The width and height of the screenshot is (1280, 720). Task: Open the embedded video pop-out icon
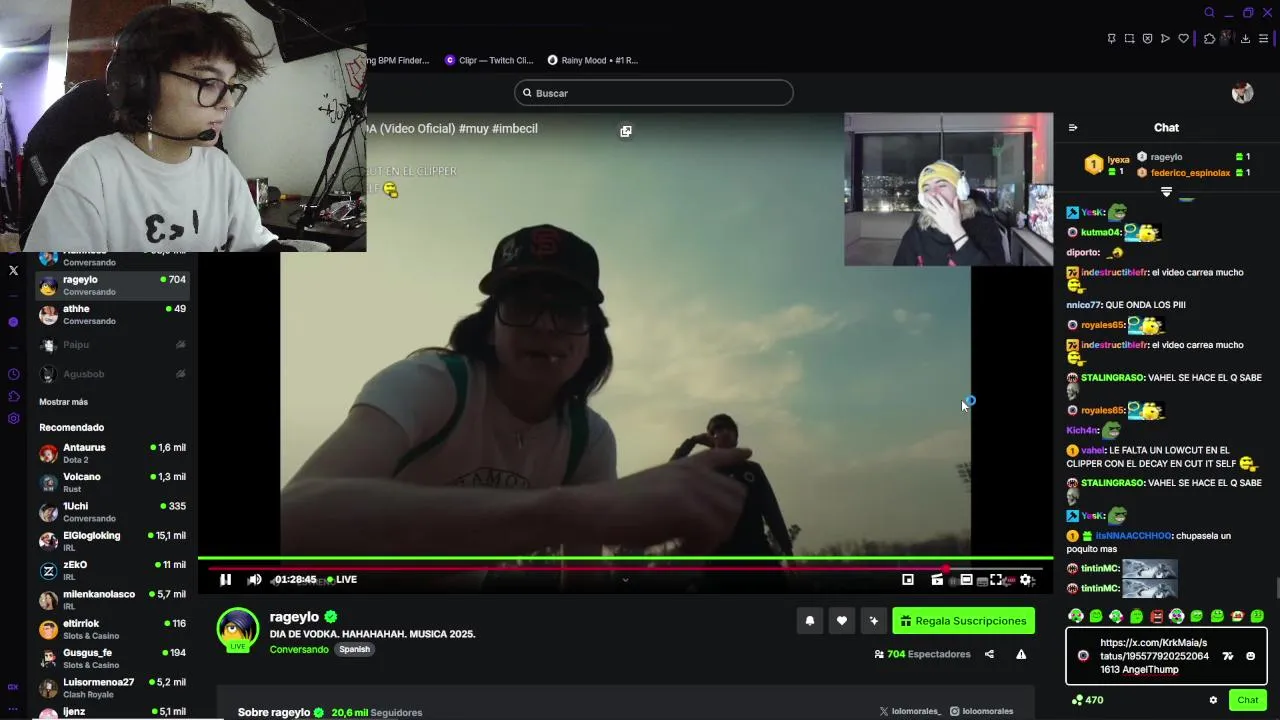(x=626, y=131)
